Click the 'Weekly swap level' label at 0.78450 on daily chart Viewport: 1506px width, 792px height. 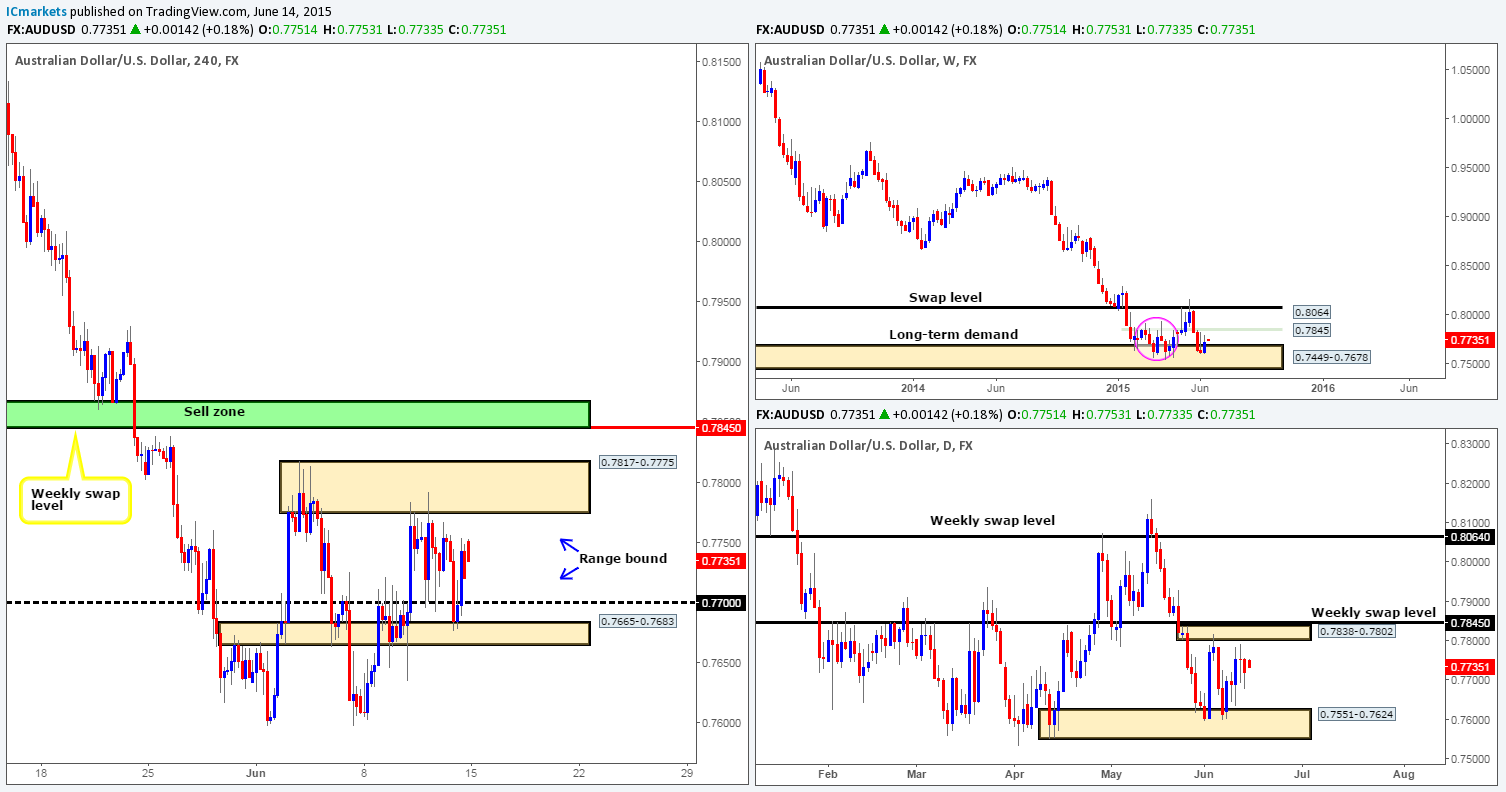click(x=1373, y=612)
